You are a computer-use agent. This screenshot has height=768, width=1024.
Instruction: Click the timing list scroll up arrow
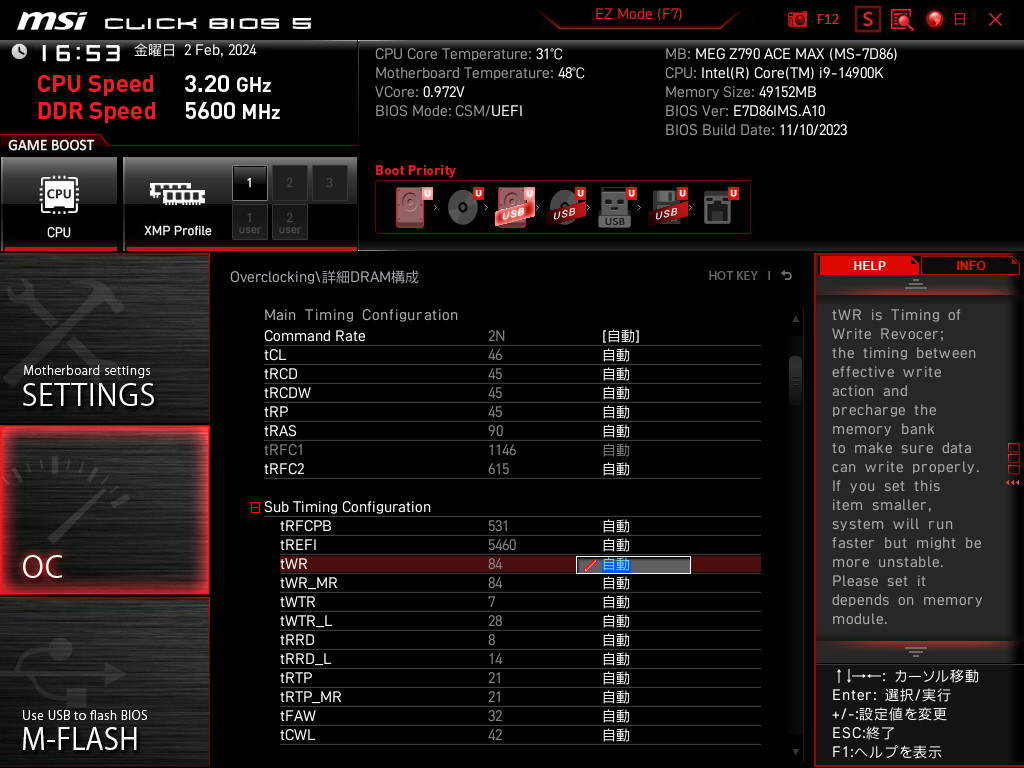[x=795, y=319]
